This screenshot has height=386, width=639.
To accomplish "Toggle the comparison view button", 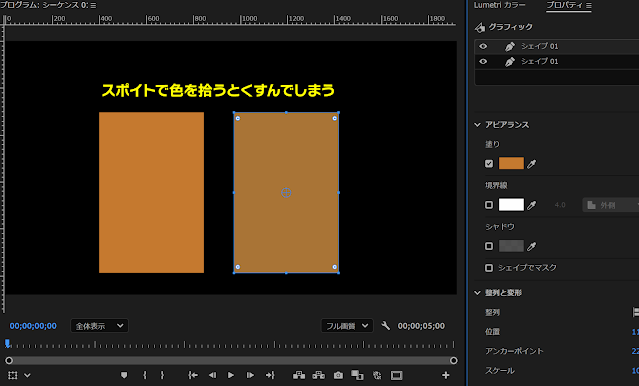I will [x=357, y=375].
